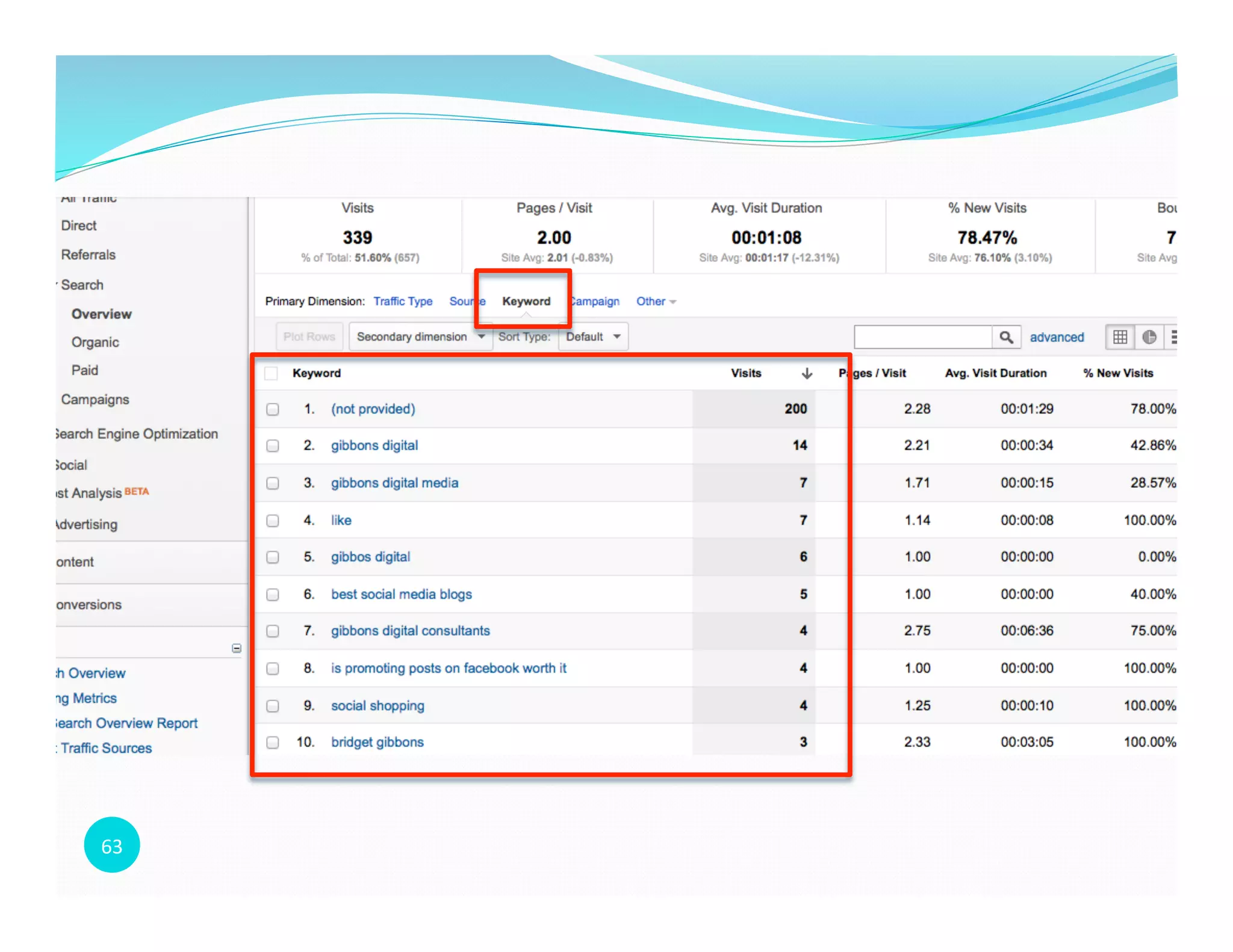This screenshot has height=952, width=1233.
Task: Switch to data table view icon
Action: [1120, 337]
